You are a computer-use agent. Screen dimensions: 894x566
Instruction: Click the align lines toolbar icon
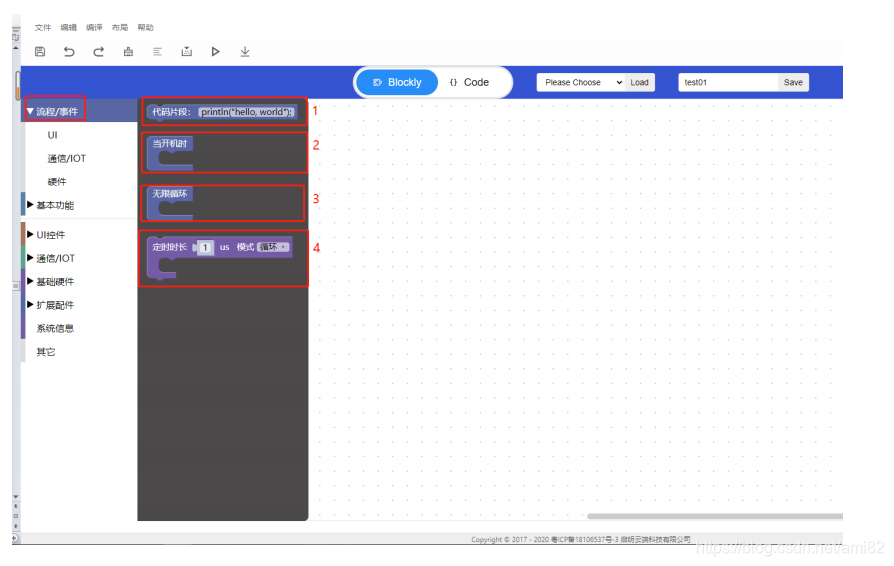pyautogui.click(x=157, y=51)
